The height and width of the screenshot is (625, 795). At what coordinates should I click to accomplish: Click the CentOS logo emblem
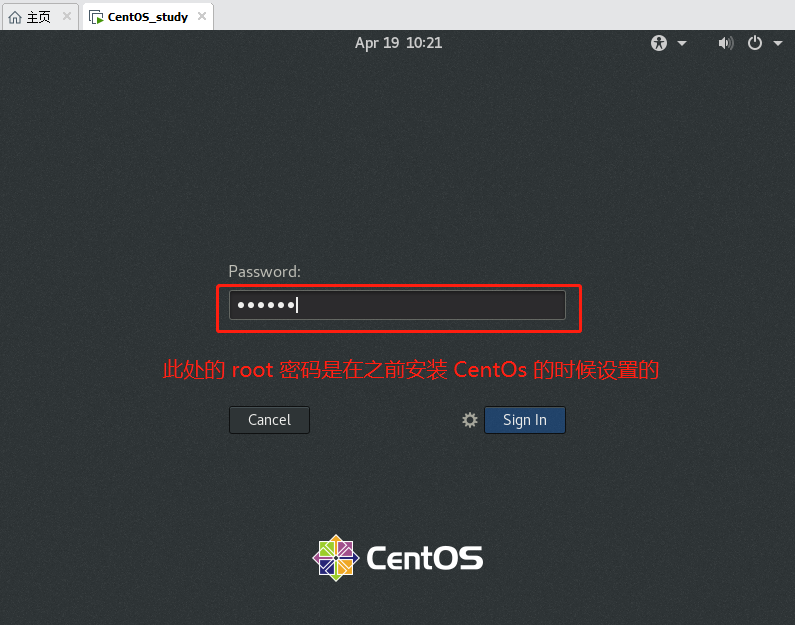335,557
